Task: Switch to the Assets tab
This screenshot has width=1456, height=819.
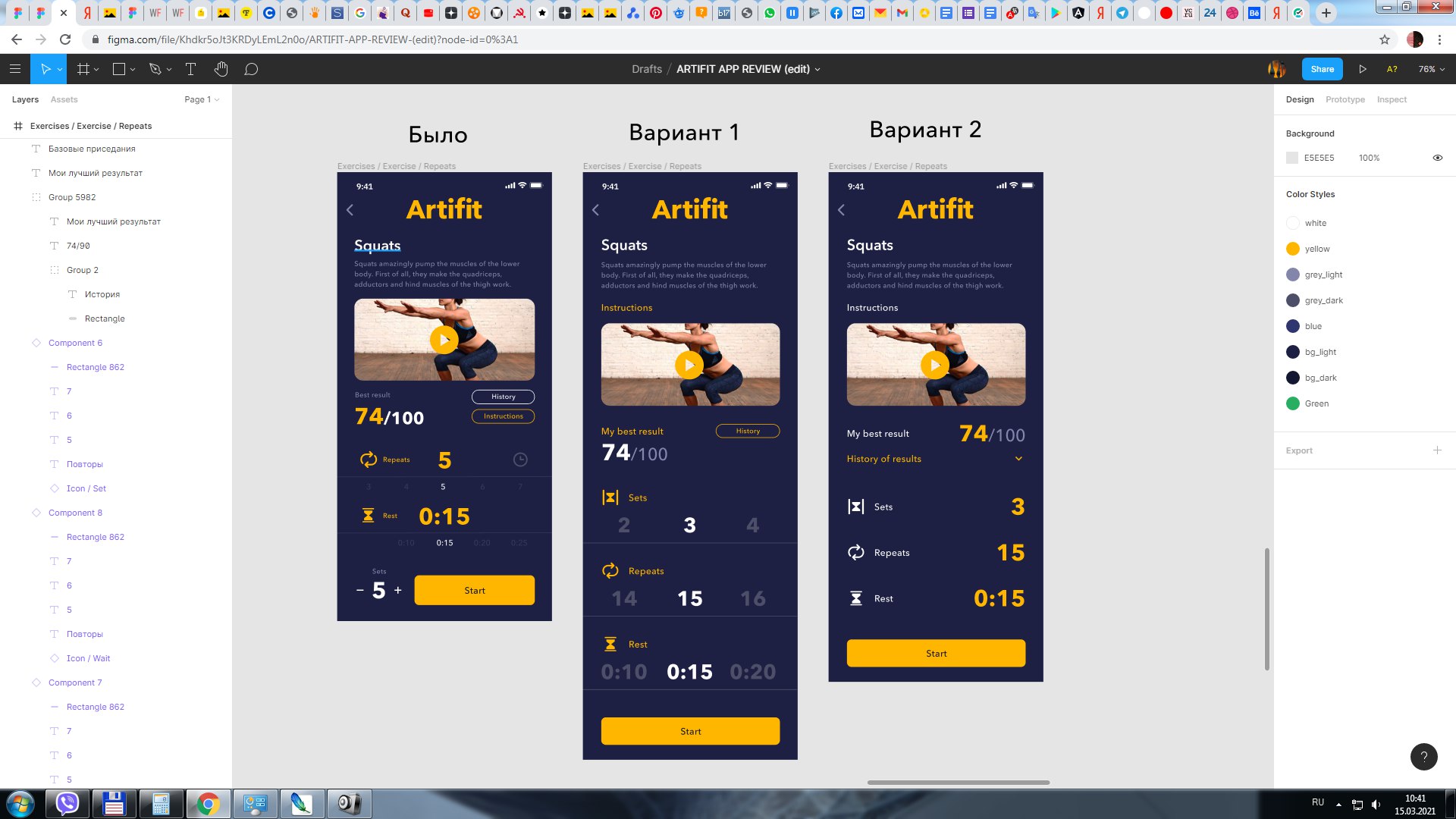Action: [x=64, y=99]
